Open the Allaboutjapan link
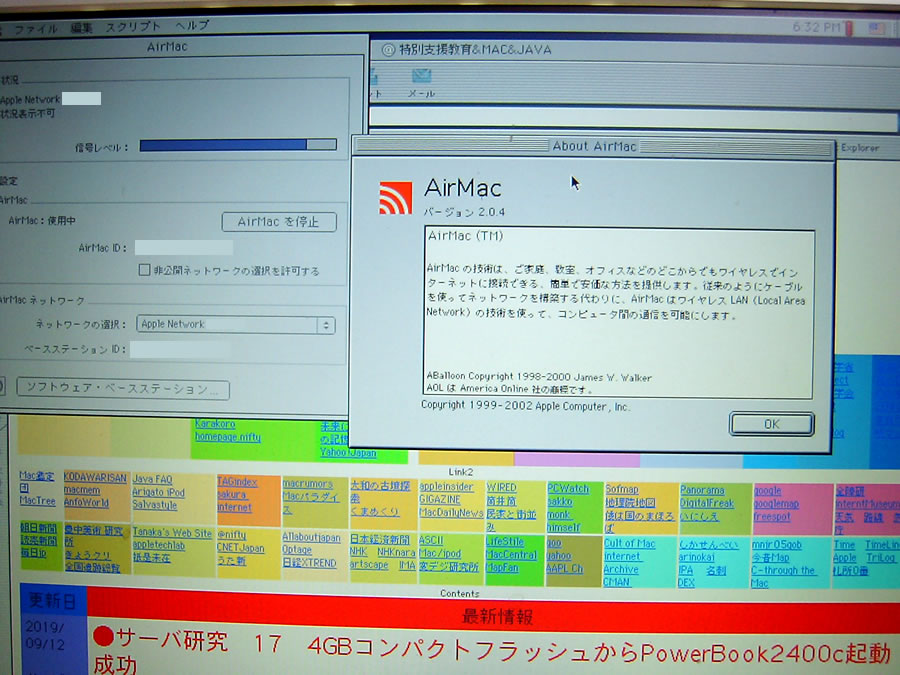 311,537
